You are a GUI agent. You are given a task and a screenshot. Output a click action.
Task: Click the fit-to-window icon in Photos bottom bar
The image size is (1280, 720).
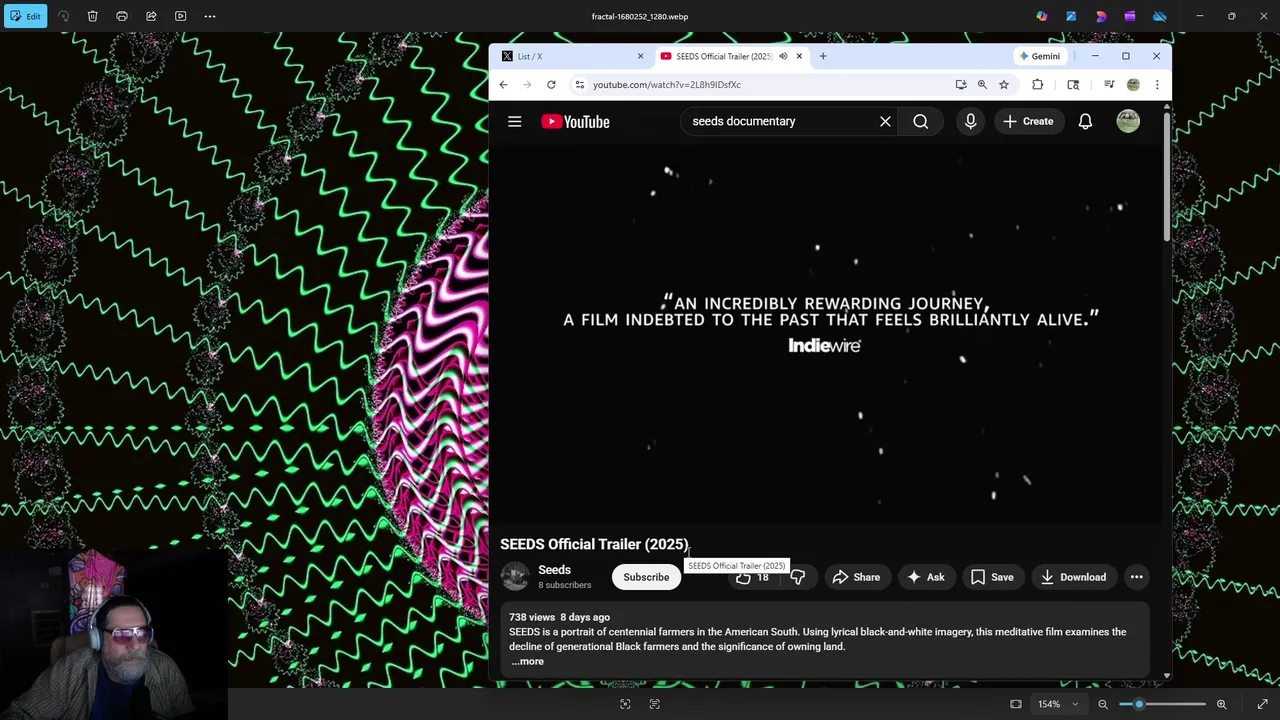[x=1016, y=704]
